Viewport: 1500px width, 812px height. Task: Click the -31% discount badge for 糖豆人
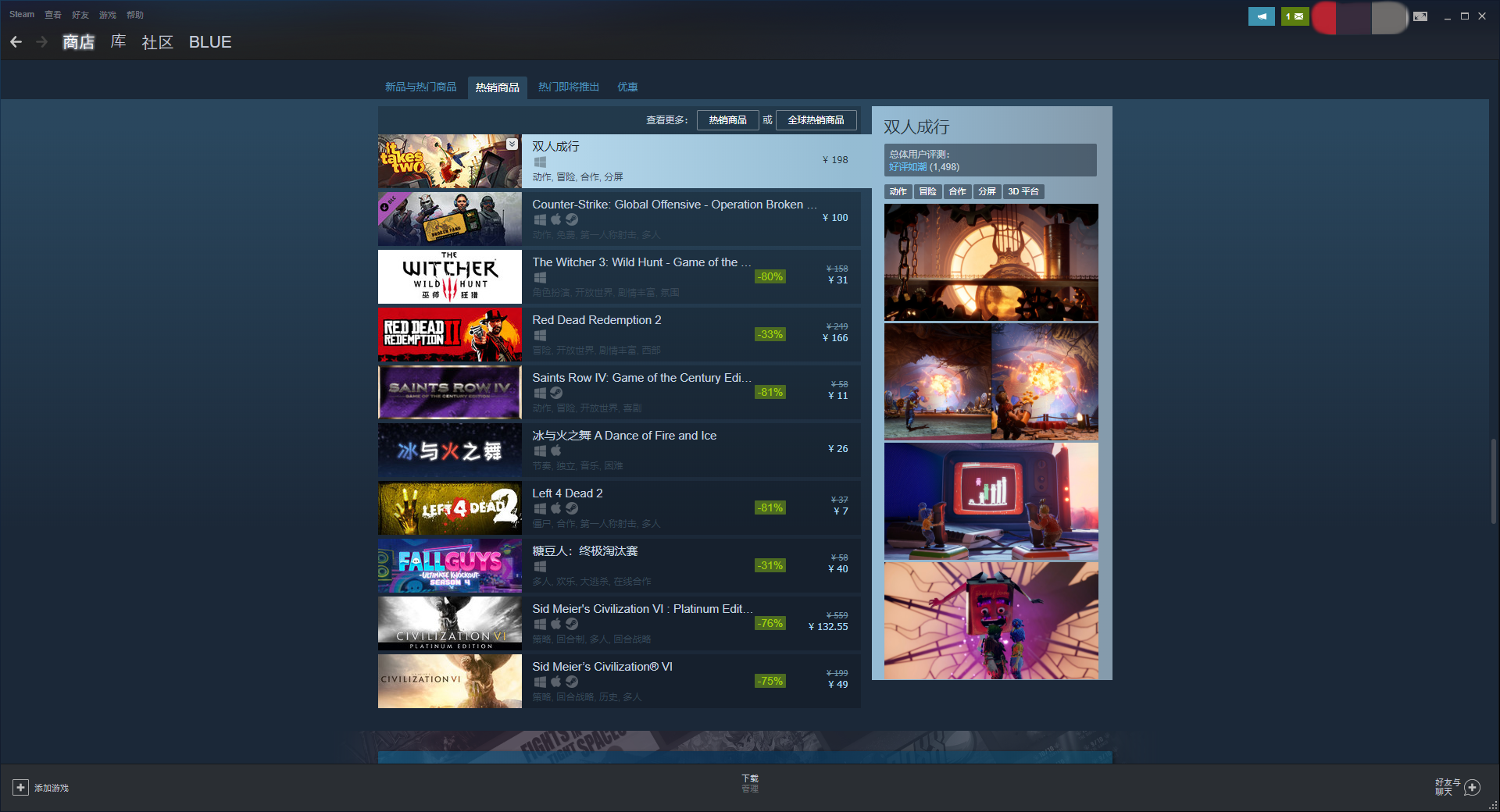pyautogui.click(x=770, y=565)
